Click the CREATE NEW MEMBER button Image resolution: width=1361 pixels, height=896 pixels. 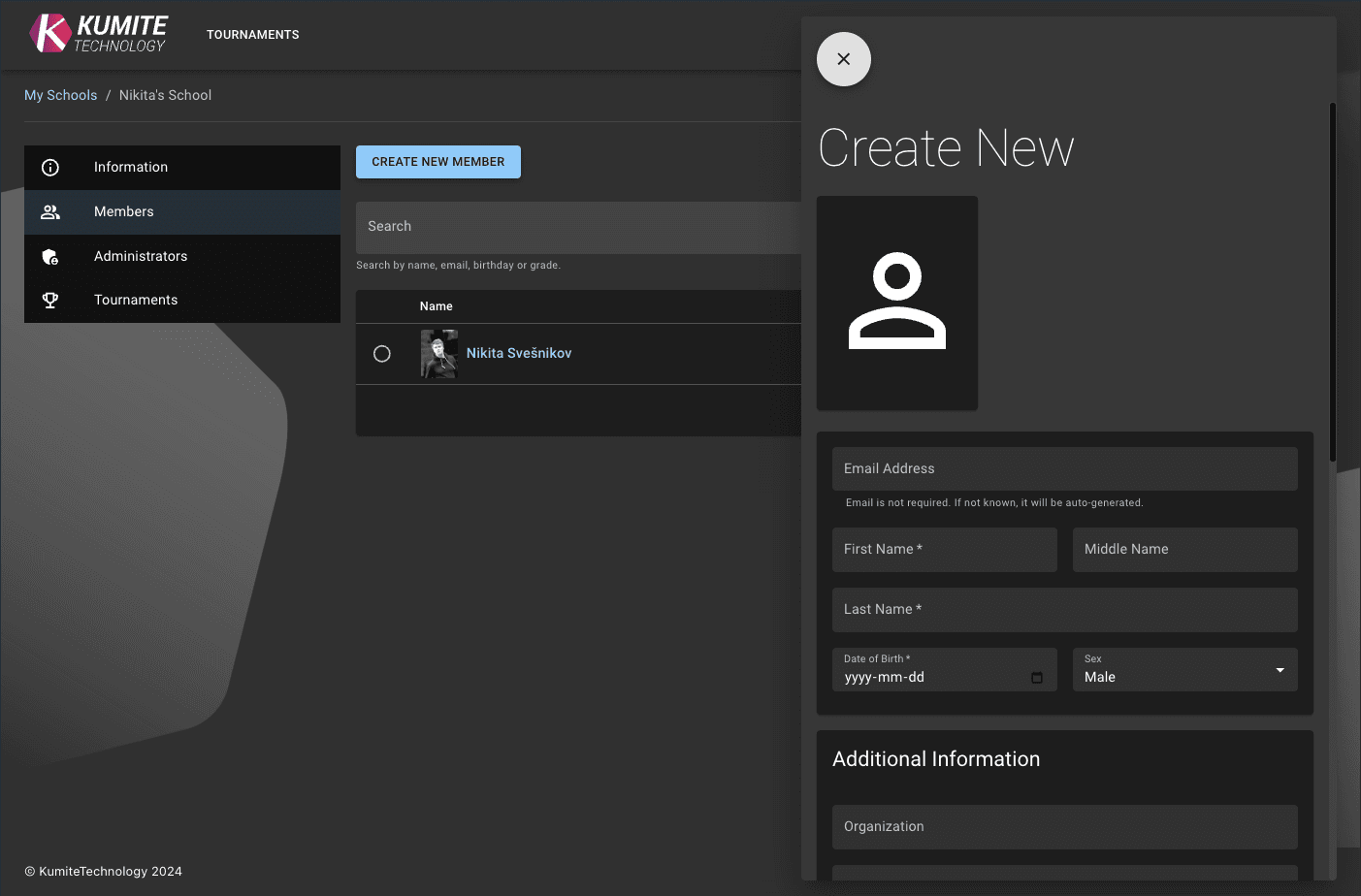pos(437,161)
